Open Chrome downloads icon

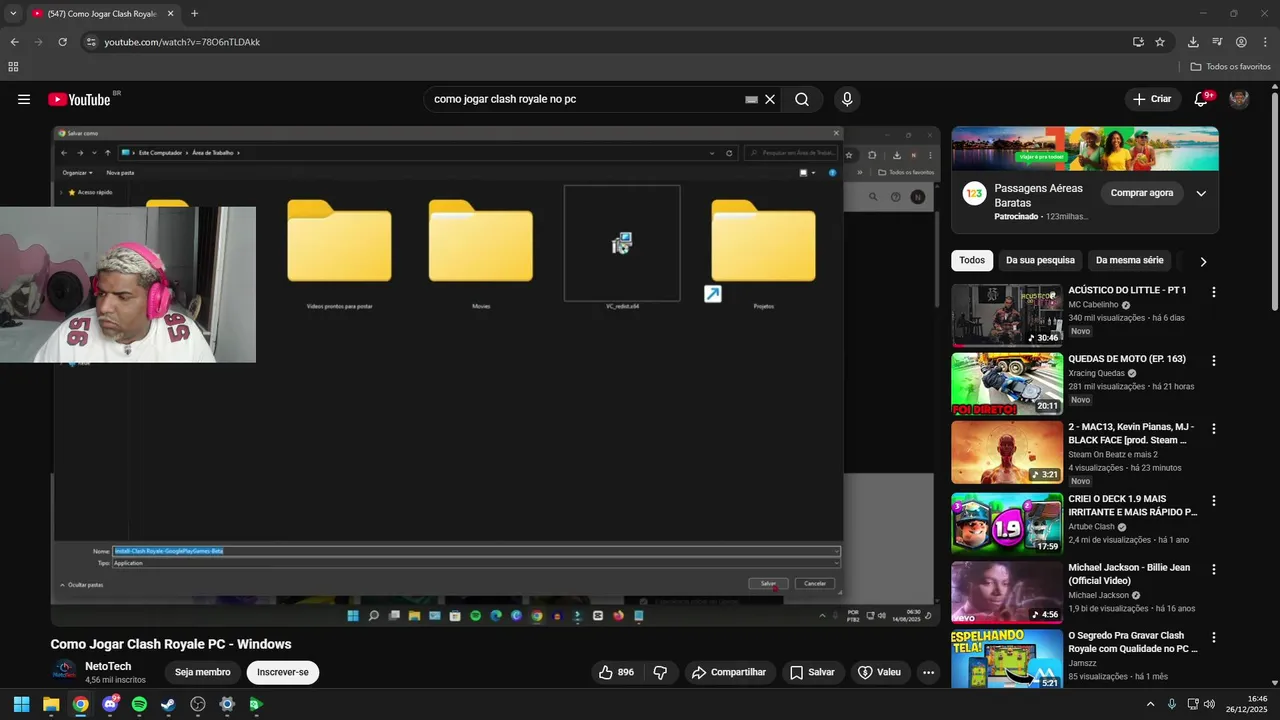[x=1193, y=42]
